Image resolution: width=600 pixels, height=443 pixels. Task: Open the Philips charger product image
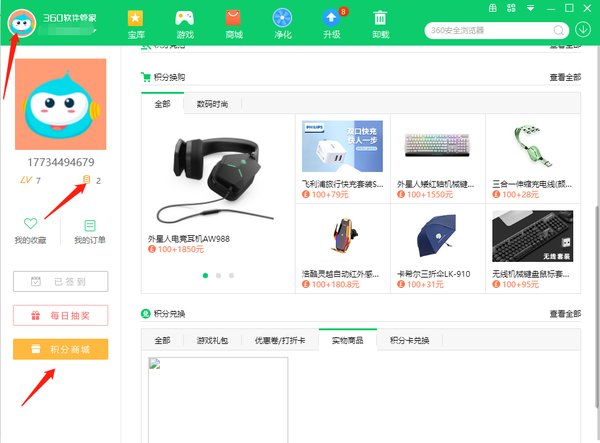tap(342, 146)
